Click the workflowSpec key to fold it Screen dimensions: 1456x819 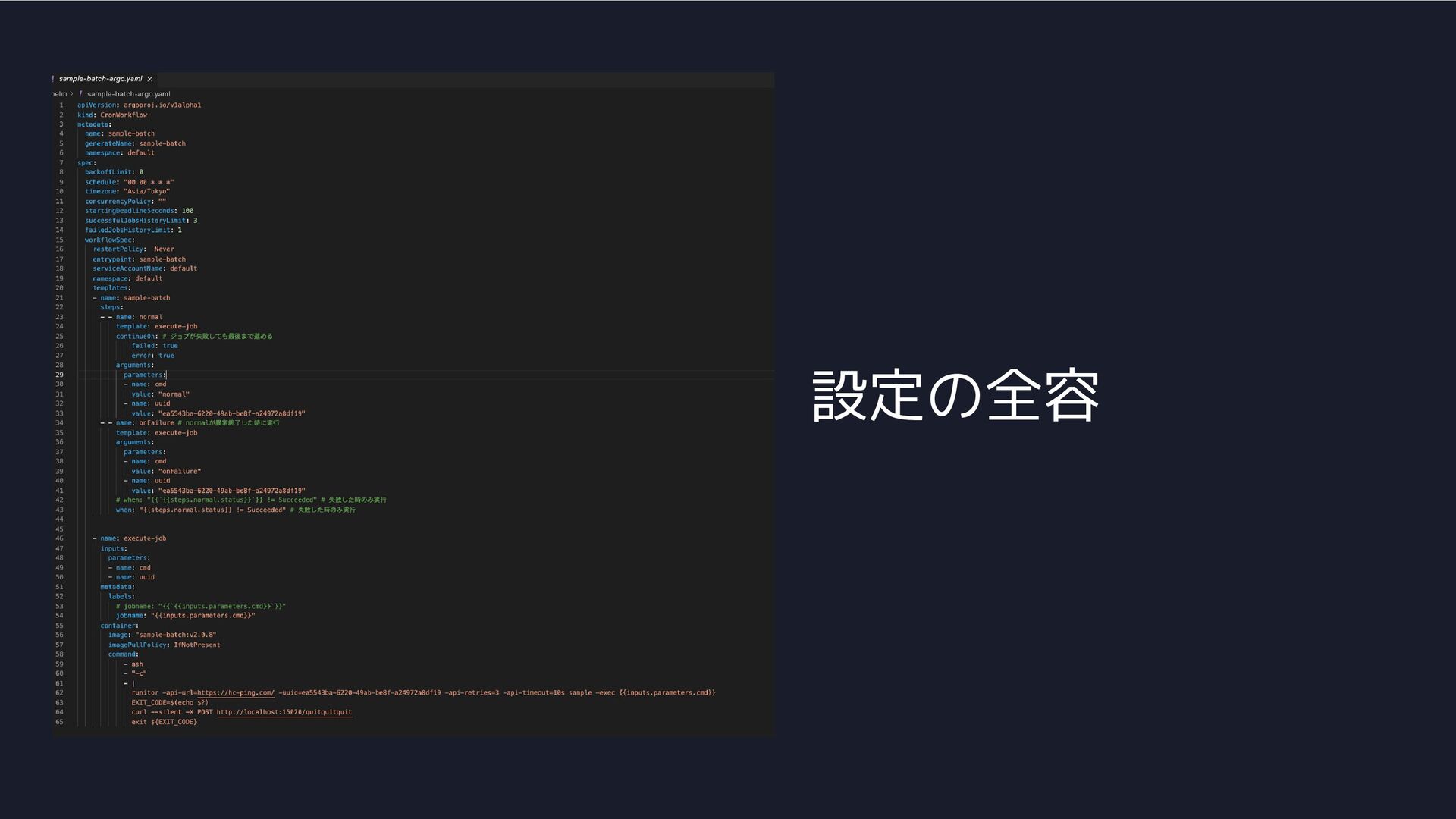click(x=108, y=240)
